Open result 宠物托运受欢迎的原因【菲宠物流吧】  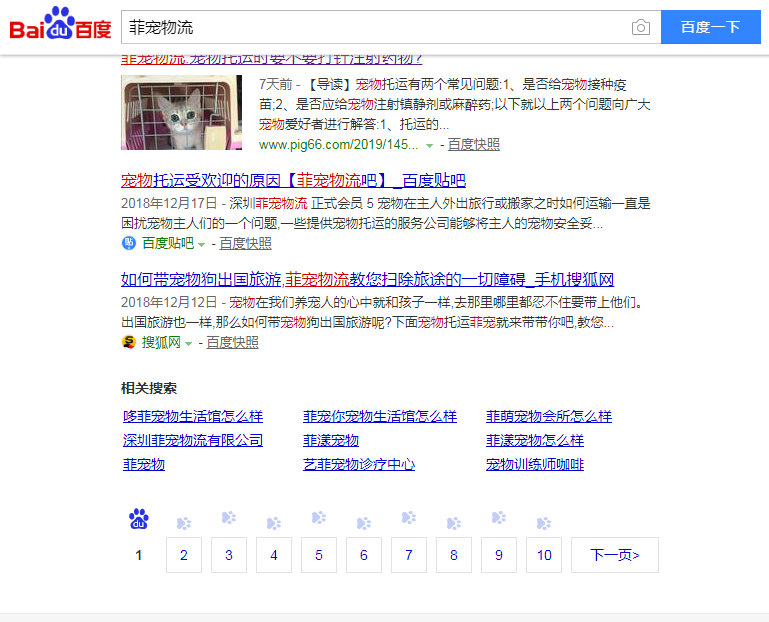293,181
